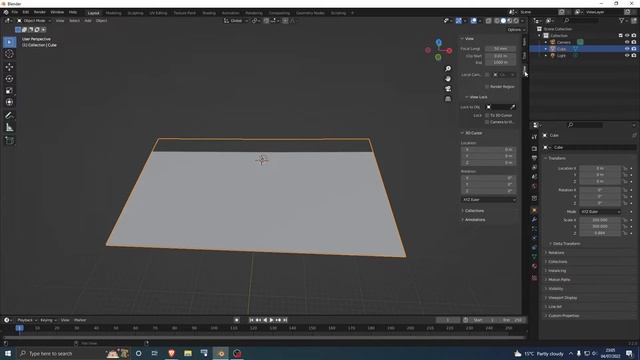640x360 pixels.
Task: Hide the Collection via its eye icon
Action: click(627, 36)
